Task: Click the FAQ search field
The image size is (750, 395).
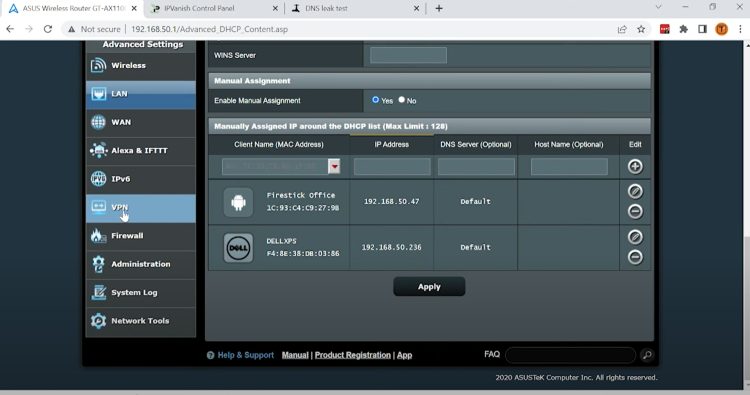Action: pos(571,355)
